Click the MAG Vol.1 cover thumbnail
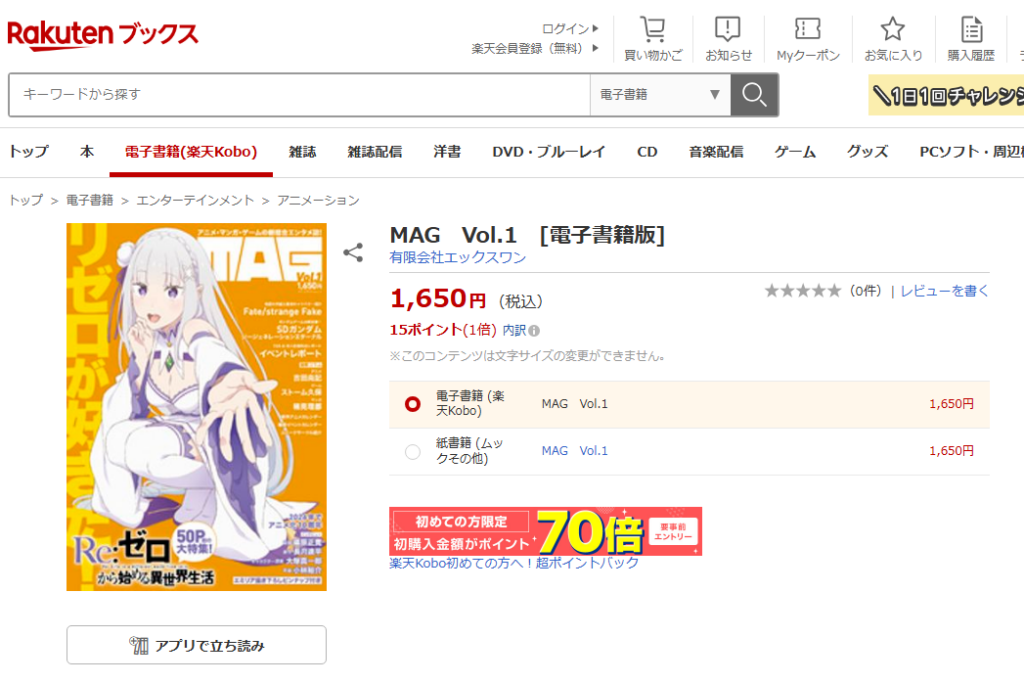1024x683 pixels. (x=197, y=407)
